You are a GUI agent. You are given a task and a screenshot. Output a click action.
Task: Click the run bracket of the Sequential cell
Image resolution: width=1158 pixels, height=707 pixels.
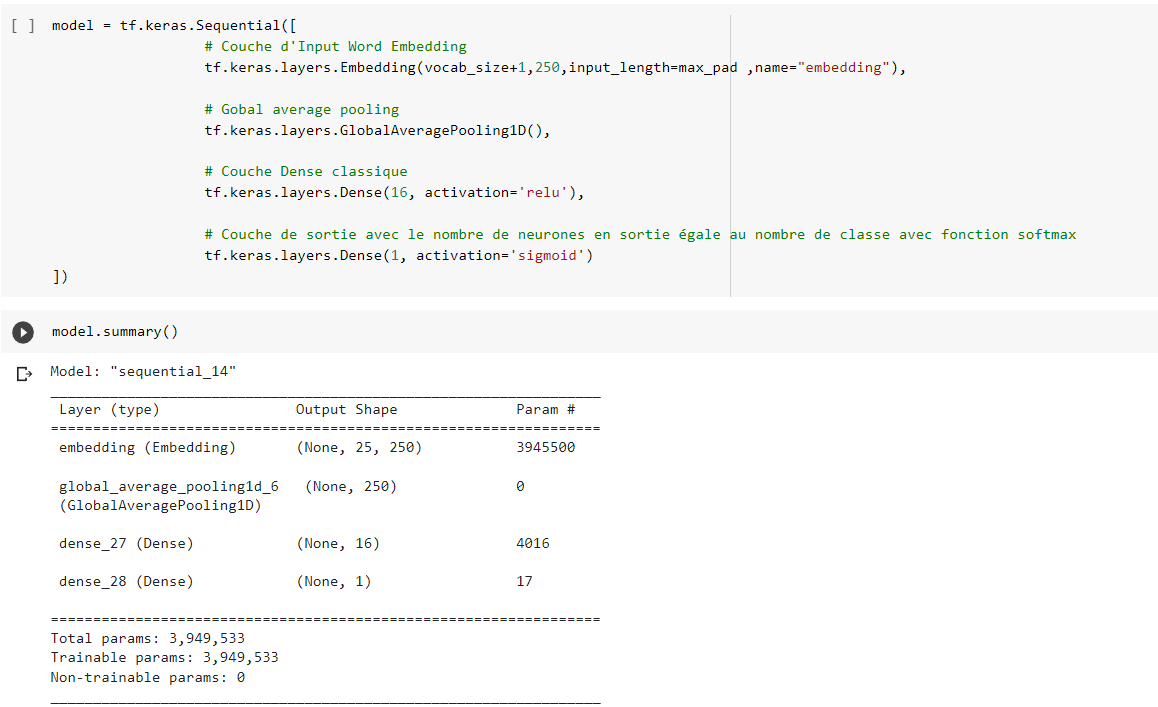(22, 25)
